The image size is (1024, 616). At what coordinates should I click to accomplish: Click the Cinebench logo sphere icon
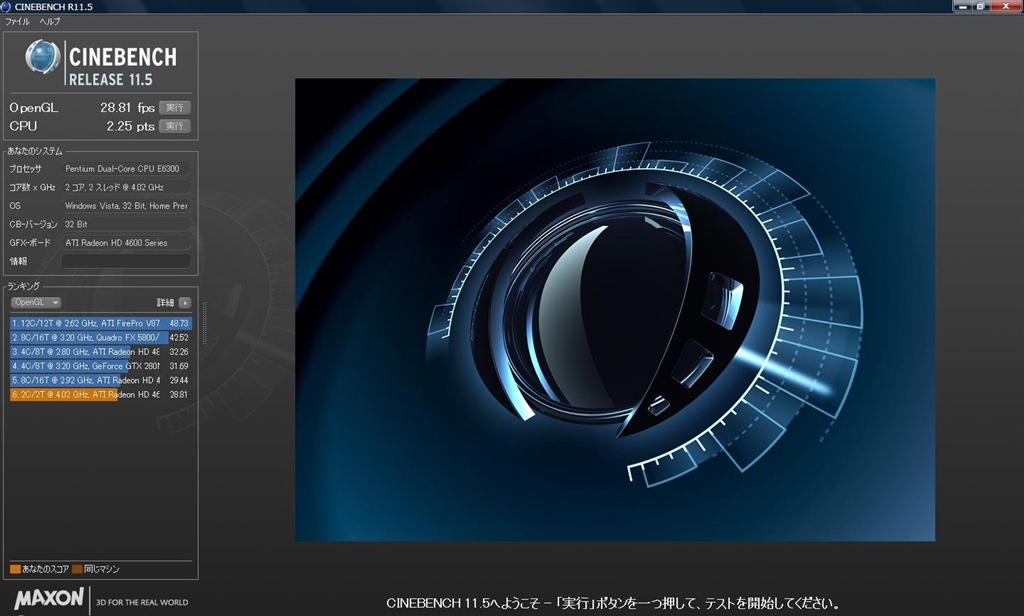[42, 57]
